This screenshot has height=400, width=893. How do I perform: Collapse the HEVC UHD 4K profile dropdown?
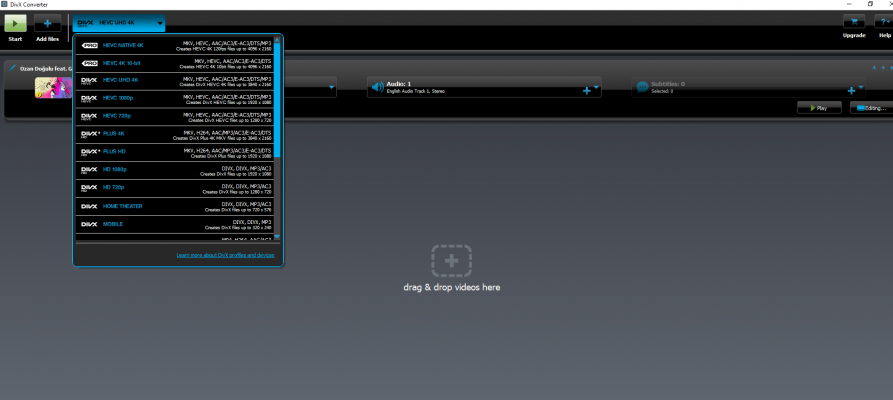118,23
